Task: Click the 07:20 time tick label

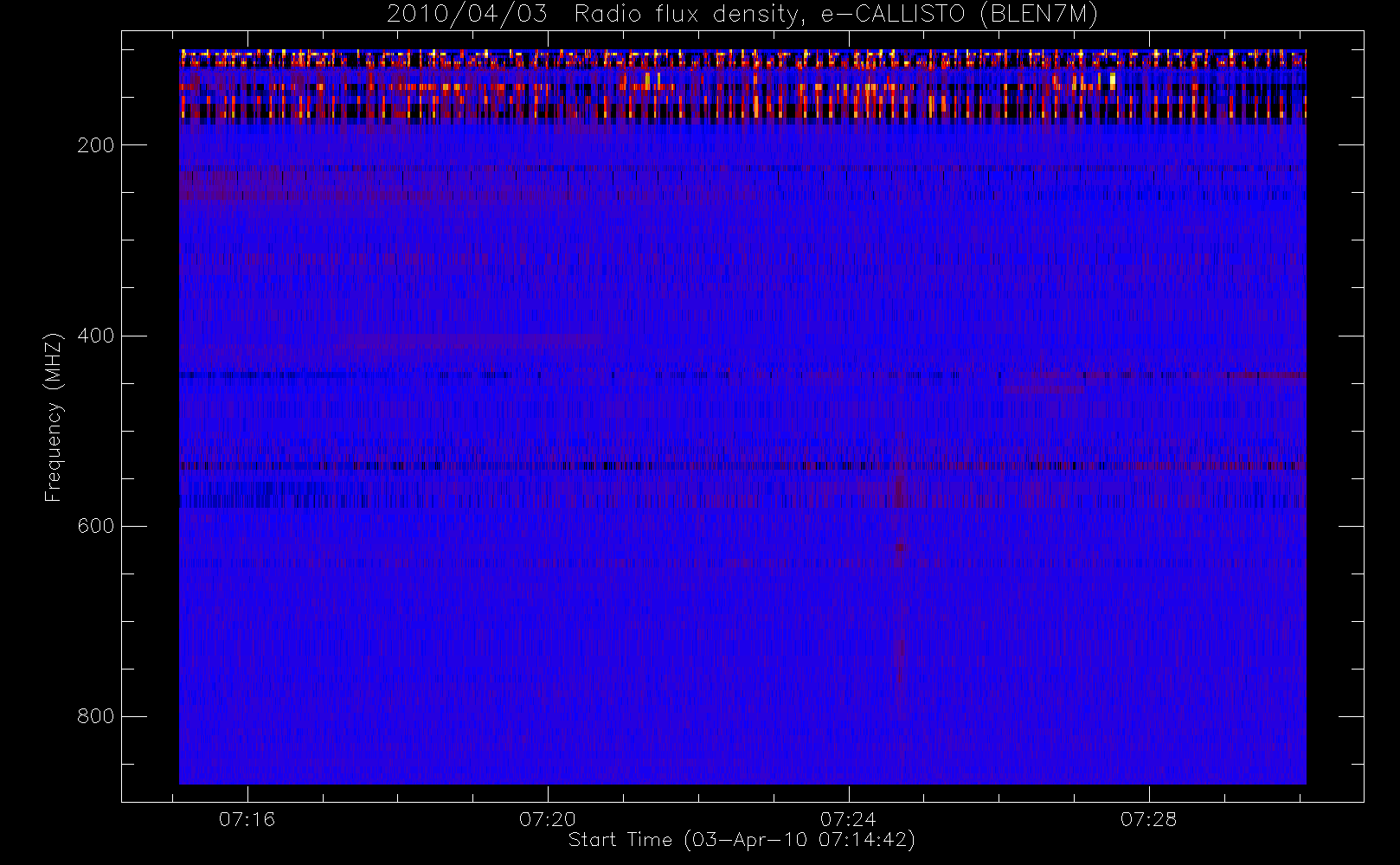Action: pos(548,819)
